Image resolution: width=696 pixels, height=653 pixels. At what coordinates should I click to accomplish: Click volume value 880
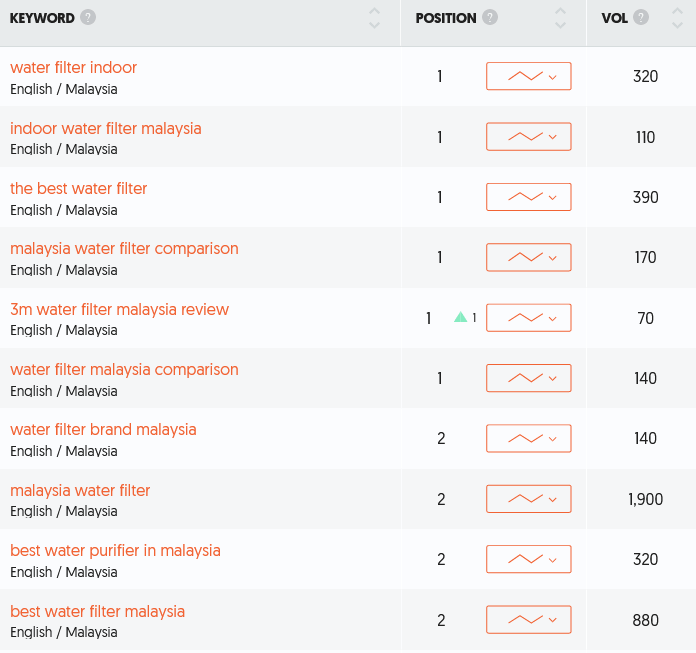coord(645,620)
